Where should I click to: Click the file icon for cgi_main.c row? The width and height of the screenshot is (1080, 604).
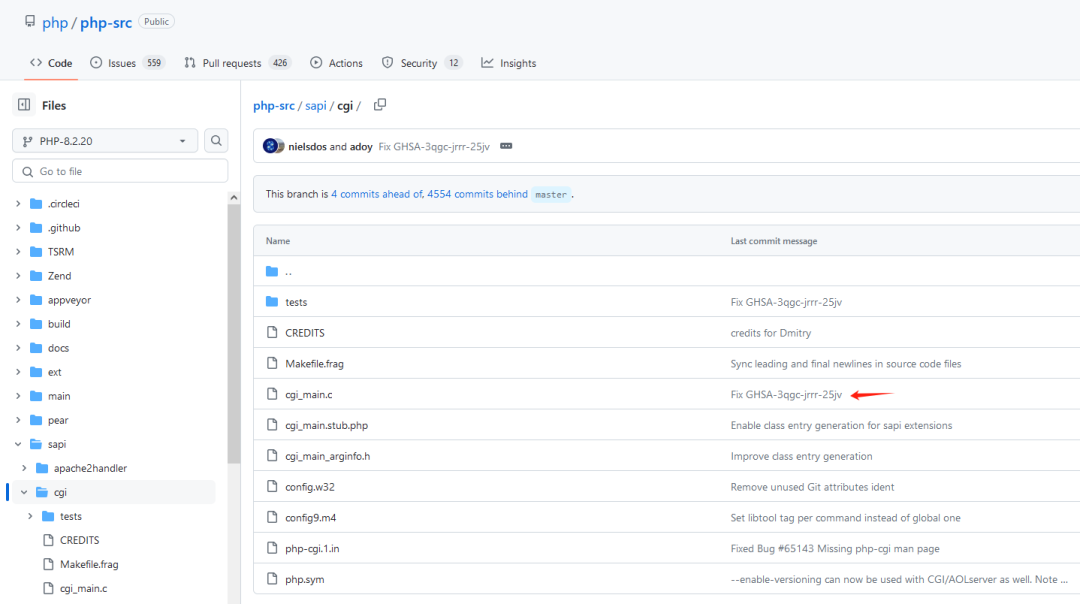point(272,394)
